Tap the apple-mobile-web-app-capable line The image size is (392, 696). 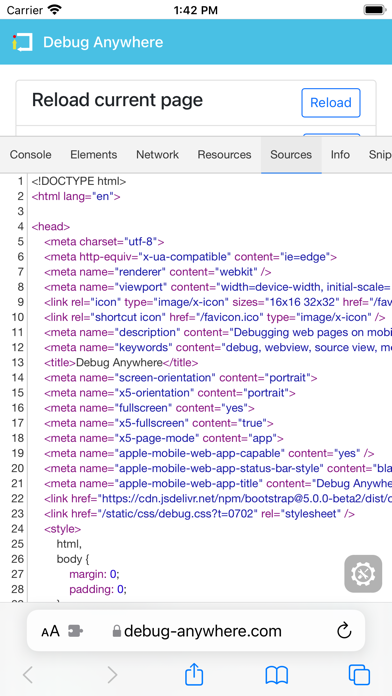[209, 453]
